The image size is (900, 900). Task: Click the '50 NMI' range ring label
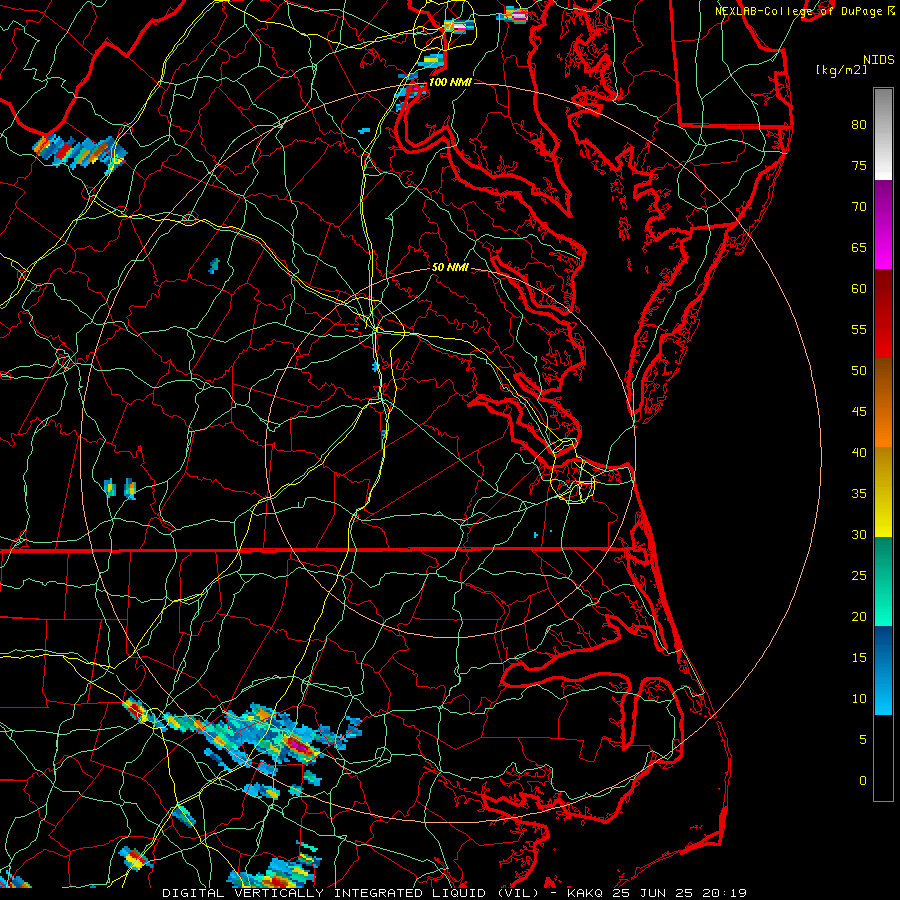pyautogui.click(x=450, y=267)
